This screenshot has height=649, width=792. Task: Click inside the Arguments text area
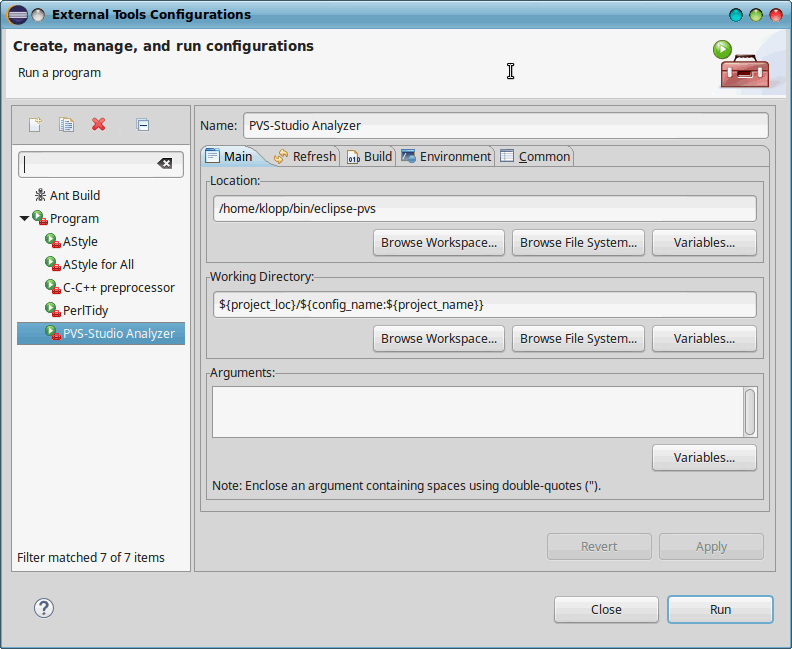(x=477, y=412)
